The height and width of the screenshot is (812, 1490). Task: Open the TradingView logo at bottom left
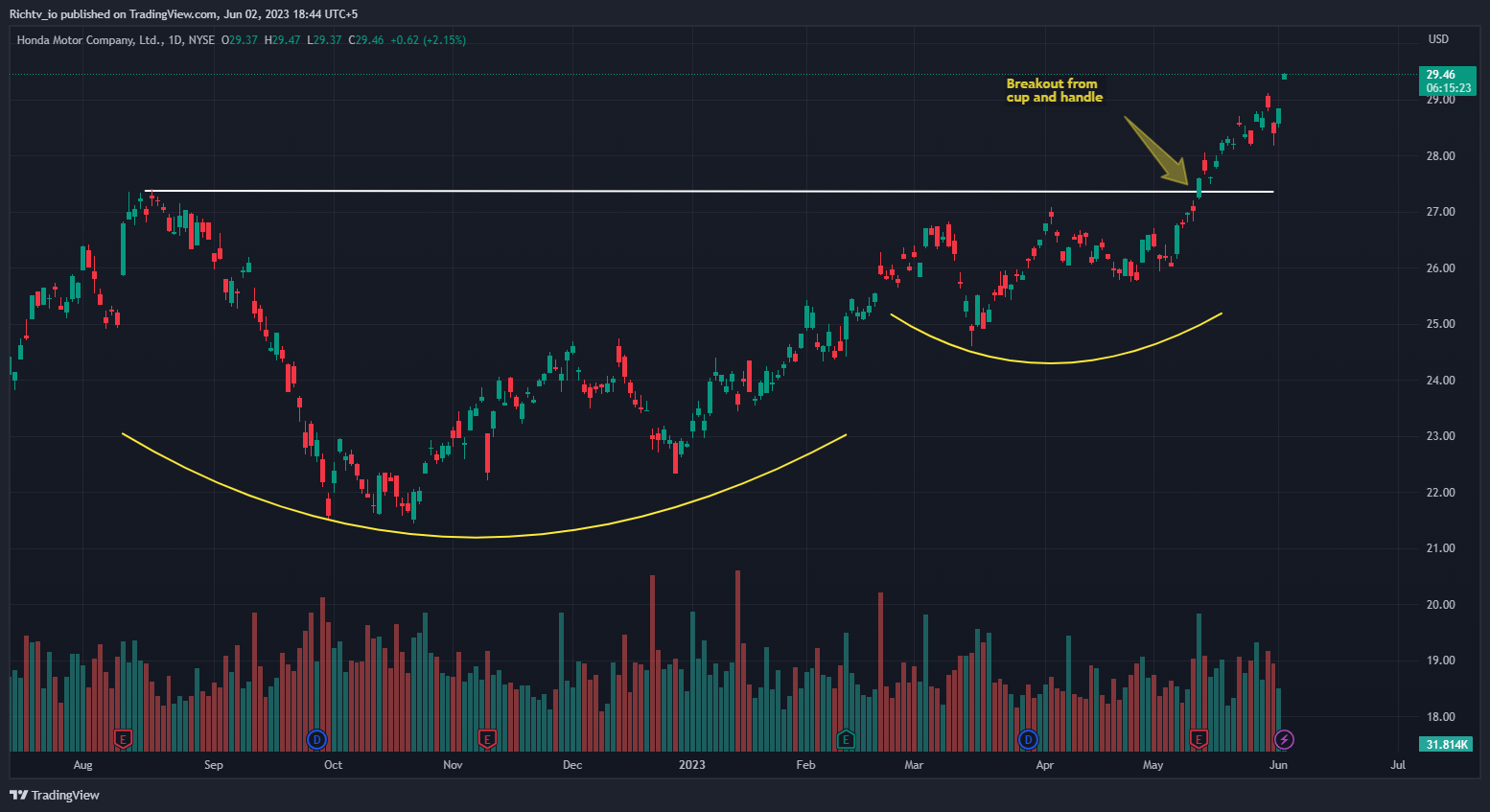(x=55, y=795)
